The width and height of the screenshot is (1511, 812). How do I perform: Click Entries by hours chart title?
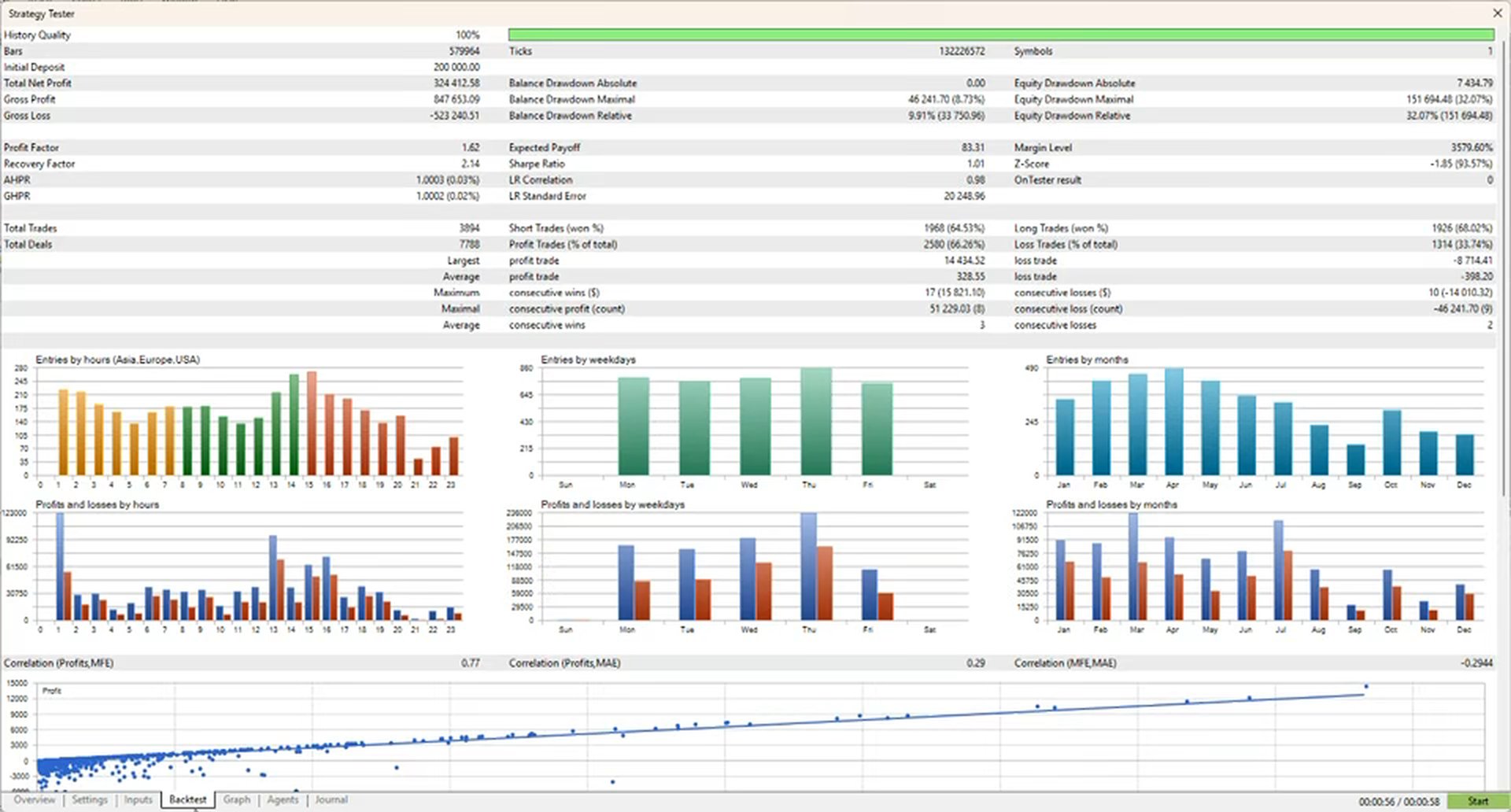[117, 360]
